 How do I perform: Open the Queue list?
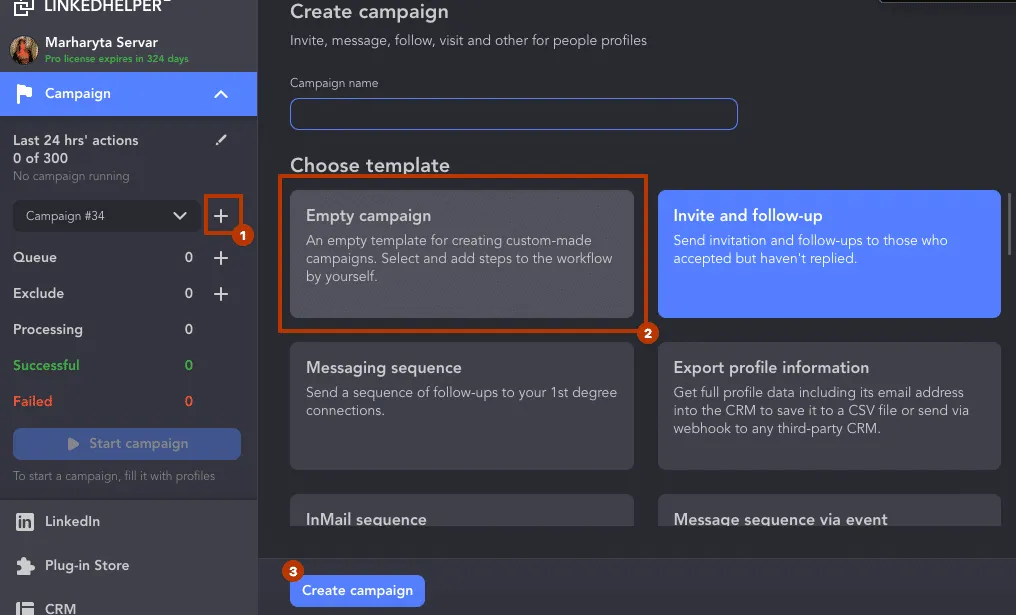click(35, 257)
